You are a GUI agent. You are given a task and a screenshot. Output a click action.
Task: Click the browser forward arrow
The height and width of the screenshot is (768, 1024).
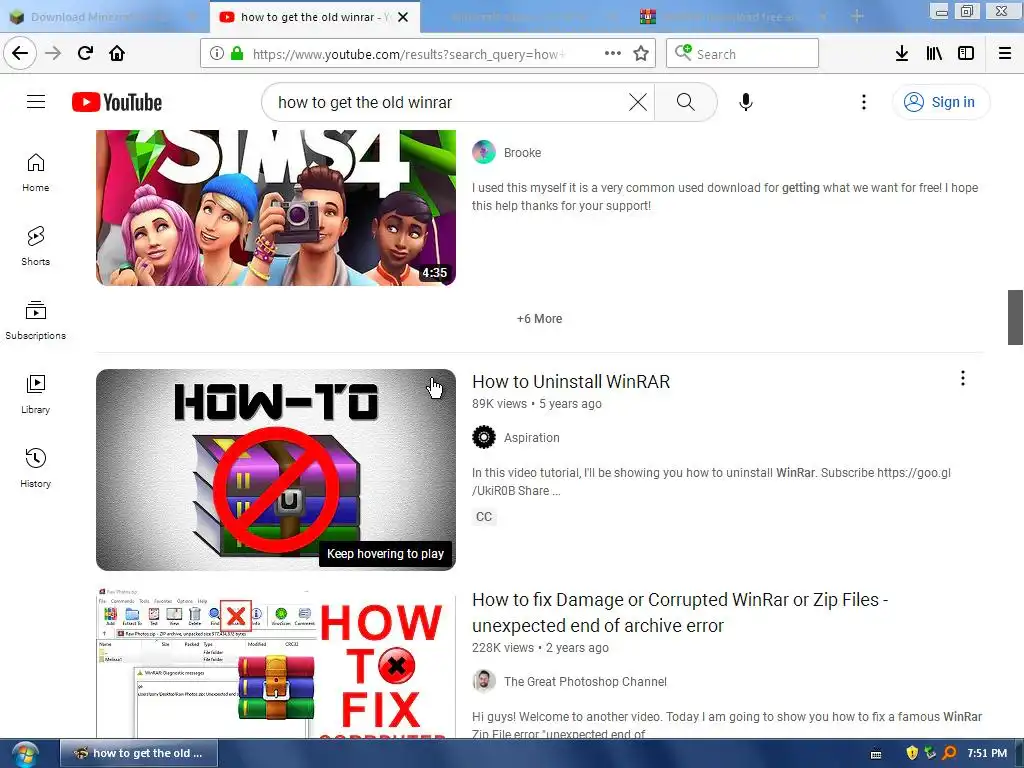[x=53, y=53]
